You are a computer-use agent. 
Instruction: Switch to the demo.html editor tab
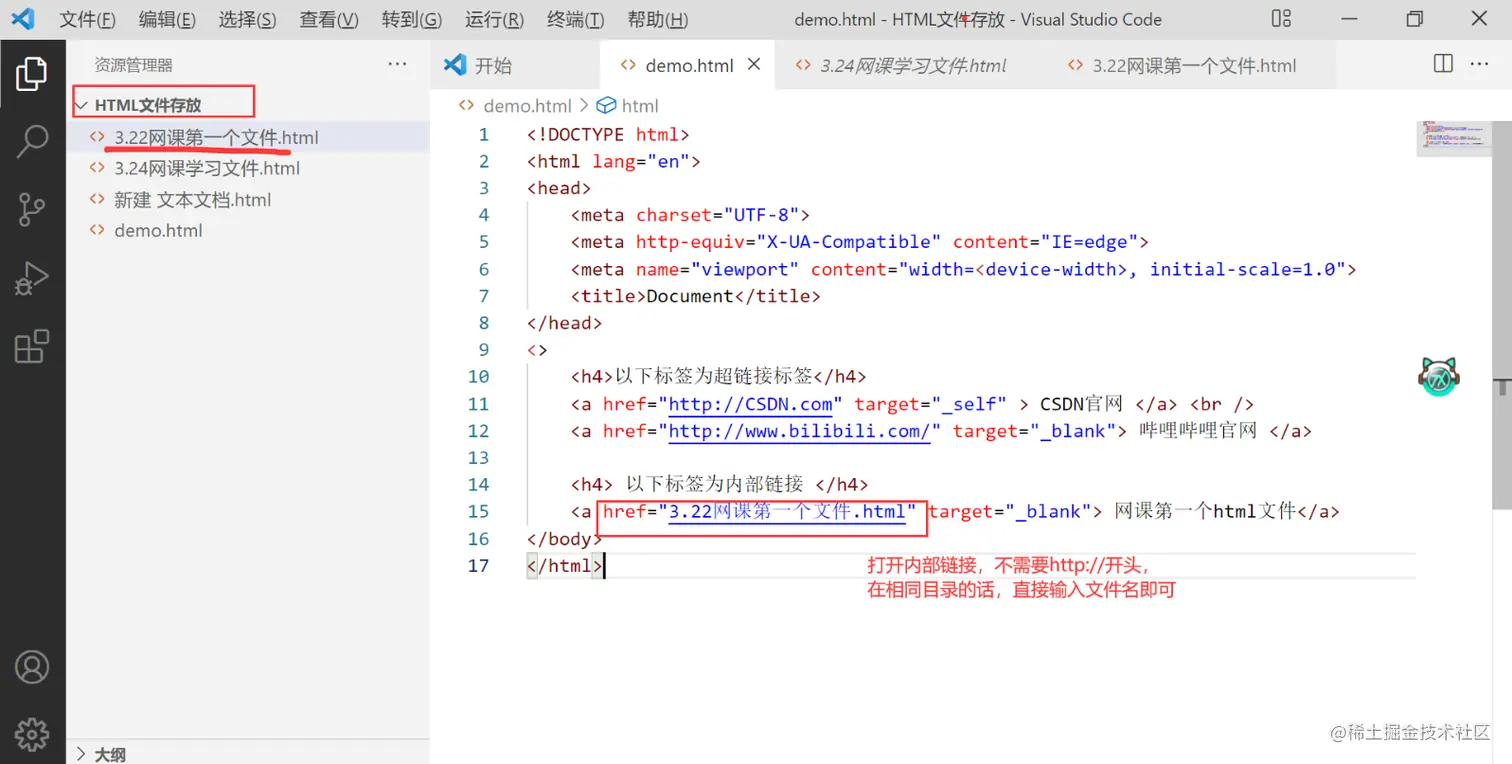tap(689, 65)
